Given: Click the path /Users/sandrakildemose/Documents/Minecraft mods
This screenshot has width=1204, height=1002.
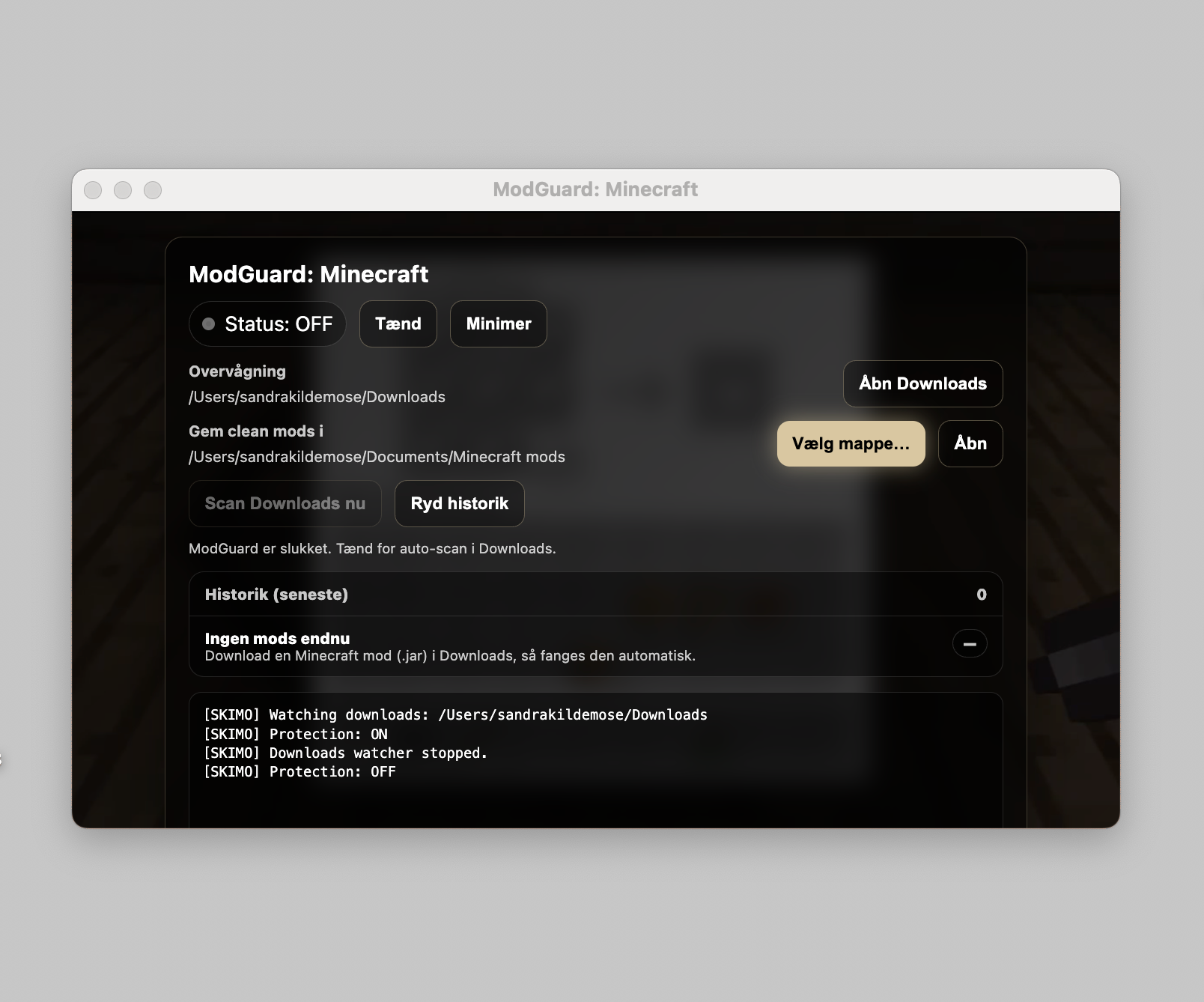Looking at the screenshot, I should (x=377, y=457).
